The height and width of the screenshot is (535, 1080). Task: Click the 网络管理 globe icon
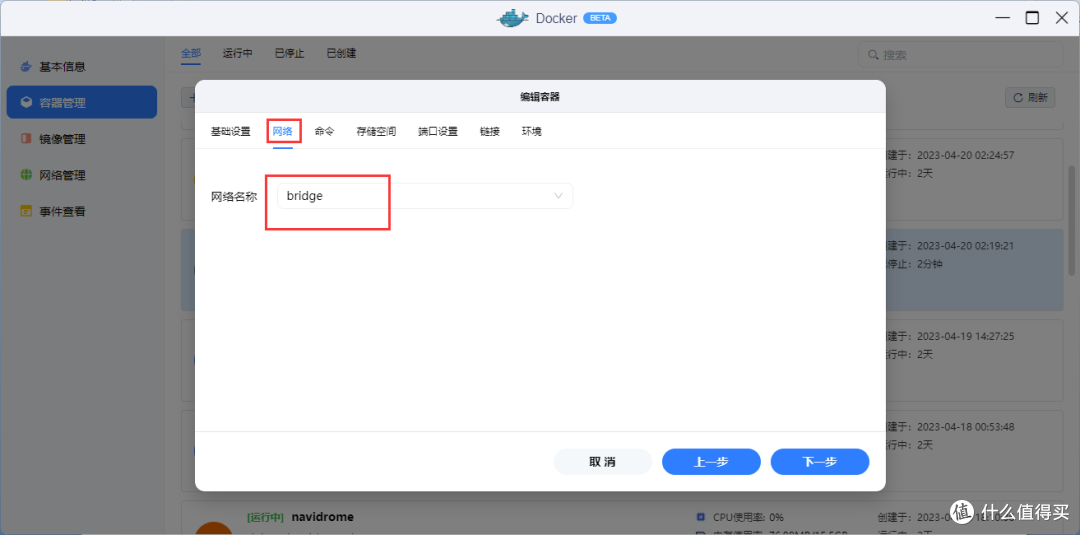26,175
